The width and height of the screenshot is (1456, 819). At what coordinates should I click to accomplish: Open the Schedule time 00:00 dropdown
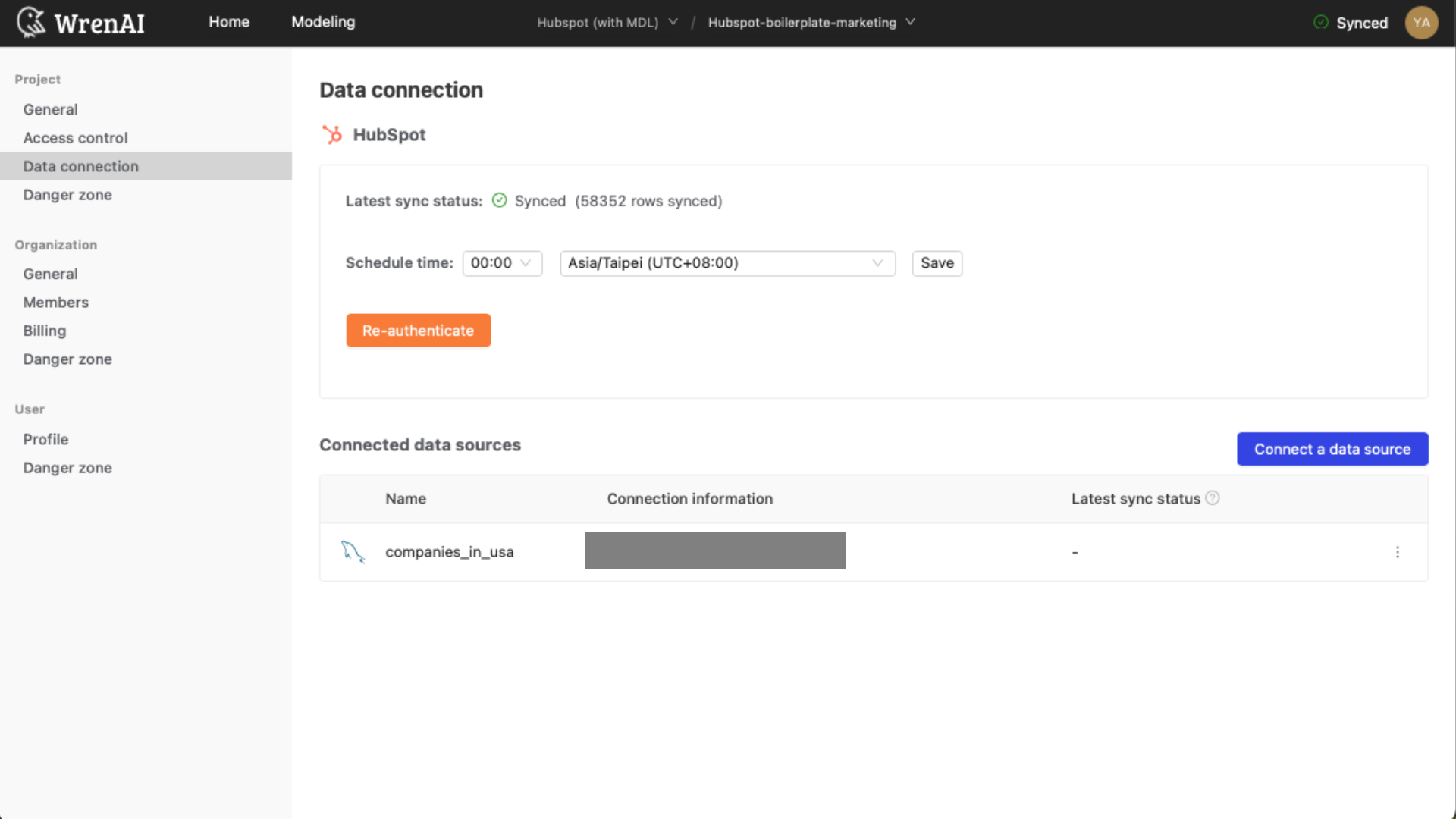pyautogui.click(x=502, y=263)
